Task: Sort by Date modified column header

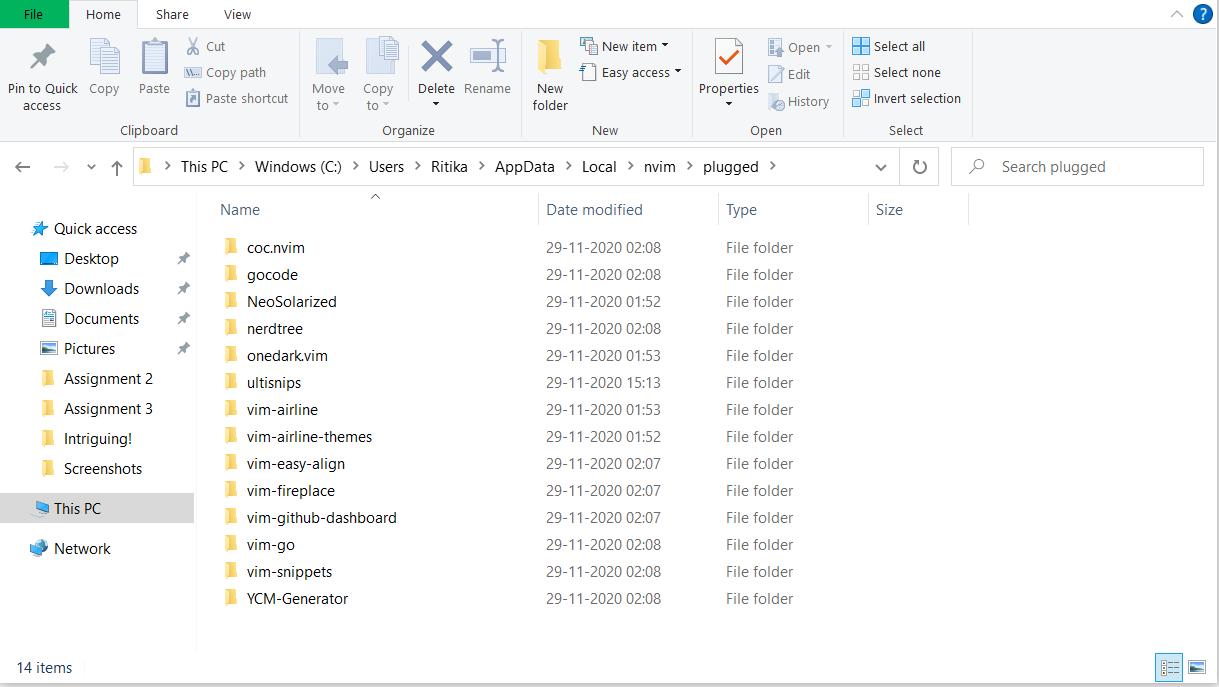Action: coord(594,209)
